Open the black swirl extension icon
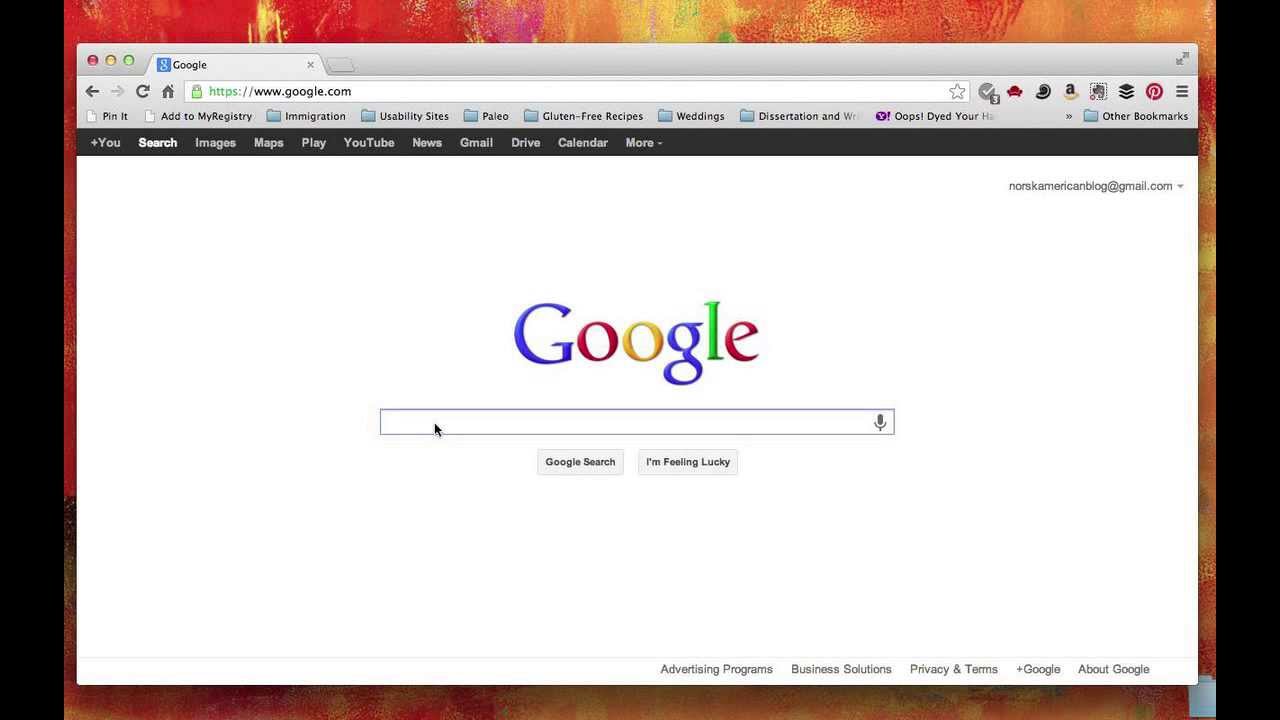Viewport: 1280px width, 720px height. click(1043, 91)
